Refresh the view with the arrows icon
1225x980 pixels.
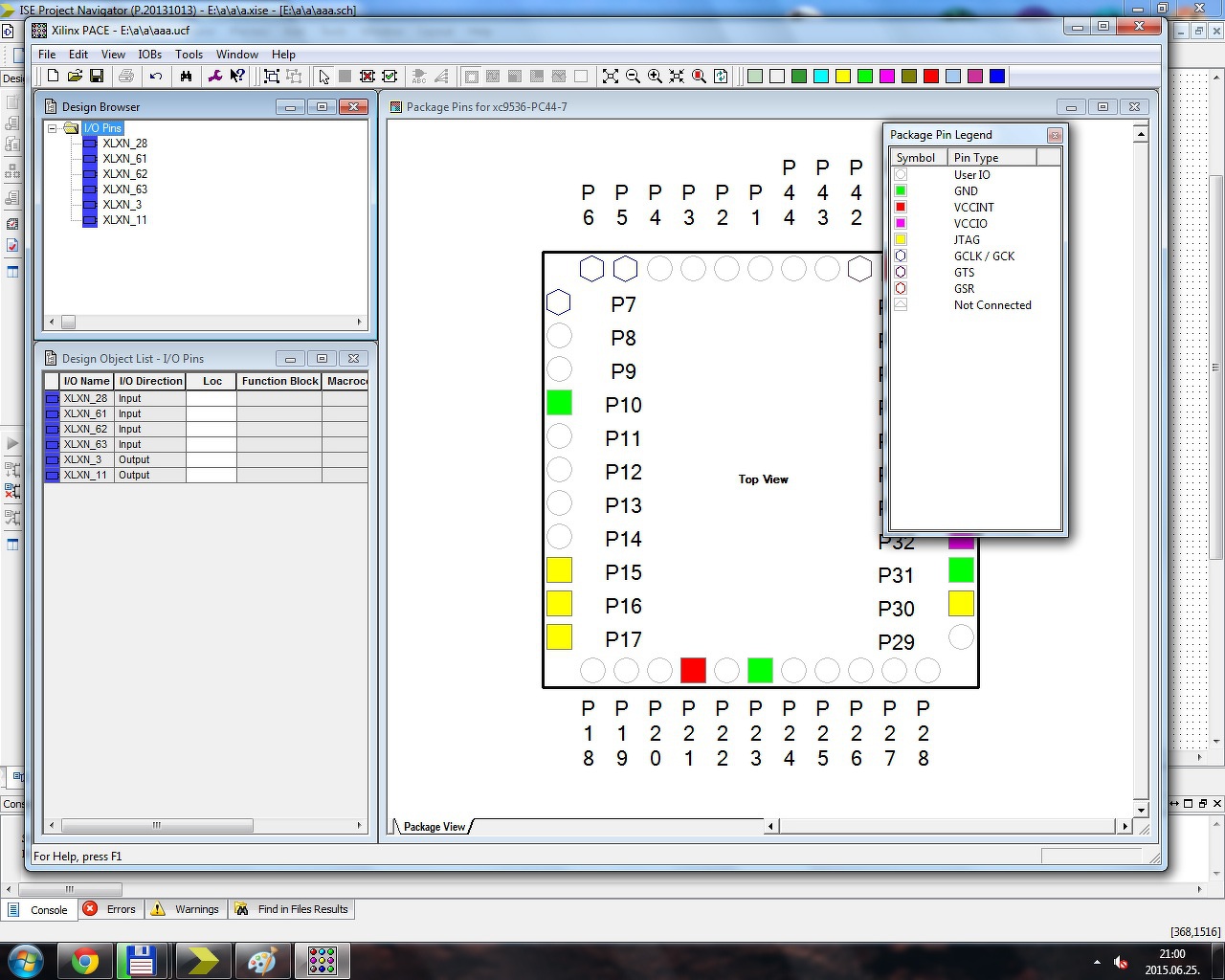coord(721,77)
